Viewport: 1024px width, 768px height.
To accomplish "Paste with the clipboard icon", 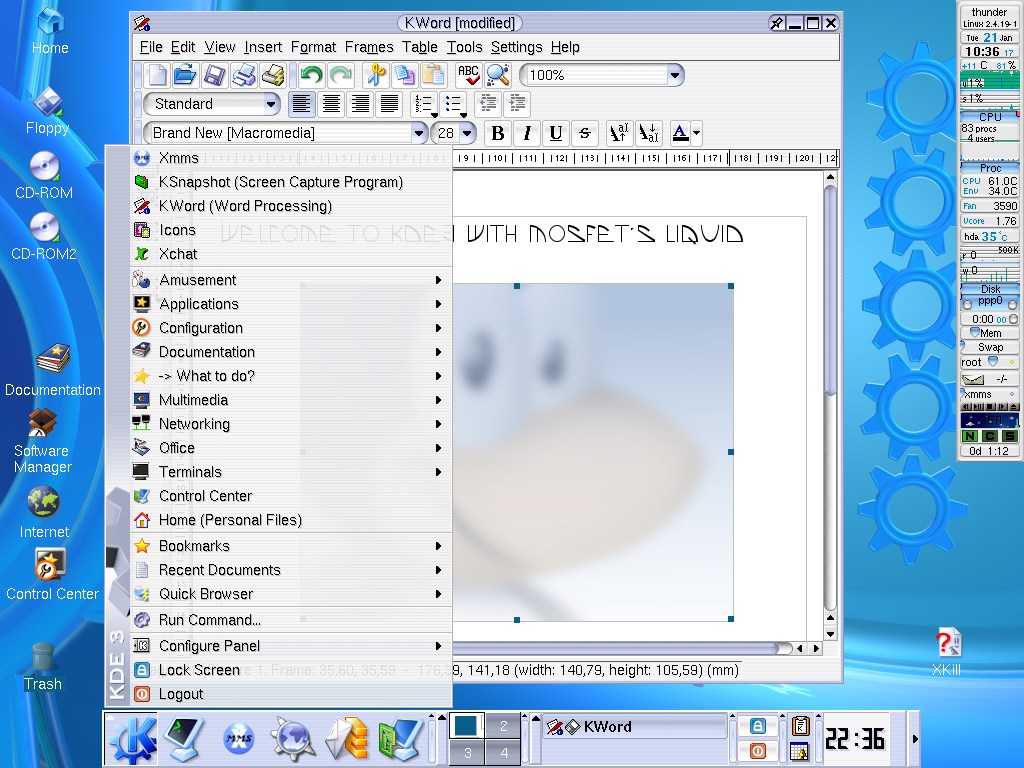I will pyautogui.click(x=434, y=75).
